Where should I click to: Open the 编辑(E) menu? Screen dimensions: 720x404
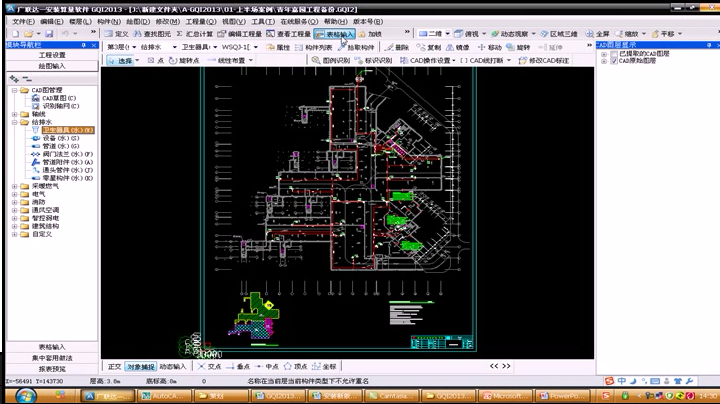pos(51,22)
